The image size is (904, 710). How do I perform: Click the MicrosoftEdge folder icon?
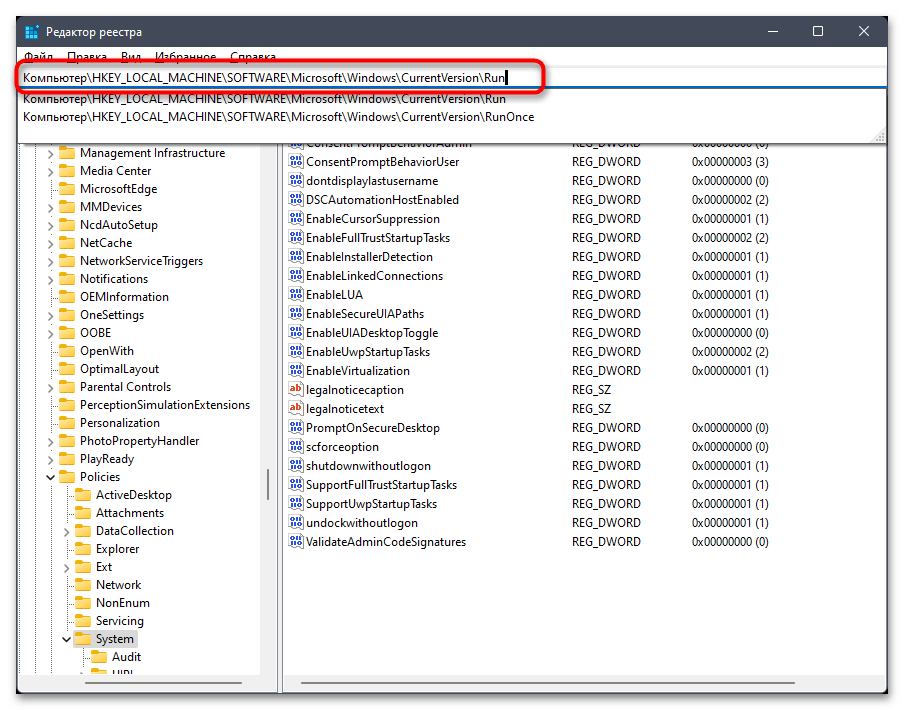click(67, 189)
